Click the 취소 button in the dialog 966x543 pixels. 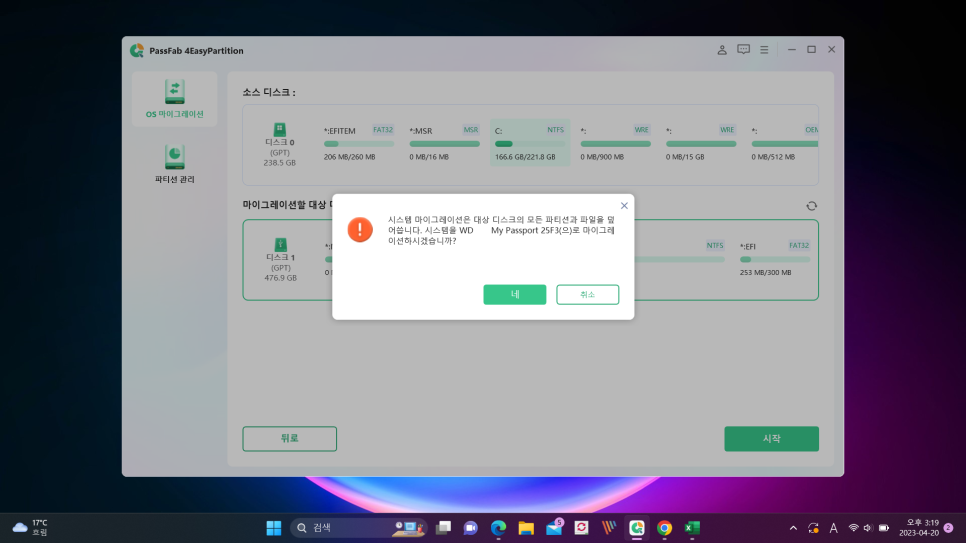[587, 295]
